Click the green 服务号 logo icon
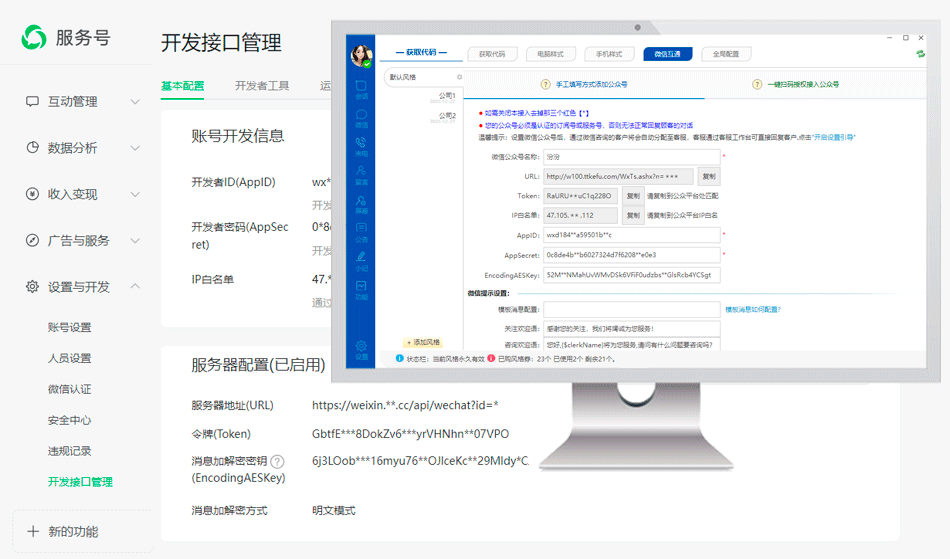 [x=34, y=38]
